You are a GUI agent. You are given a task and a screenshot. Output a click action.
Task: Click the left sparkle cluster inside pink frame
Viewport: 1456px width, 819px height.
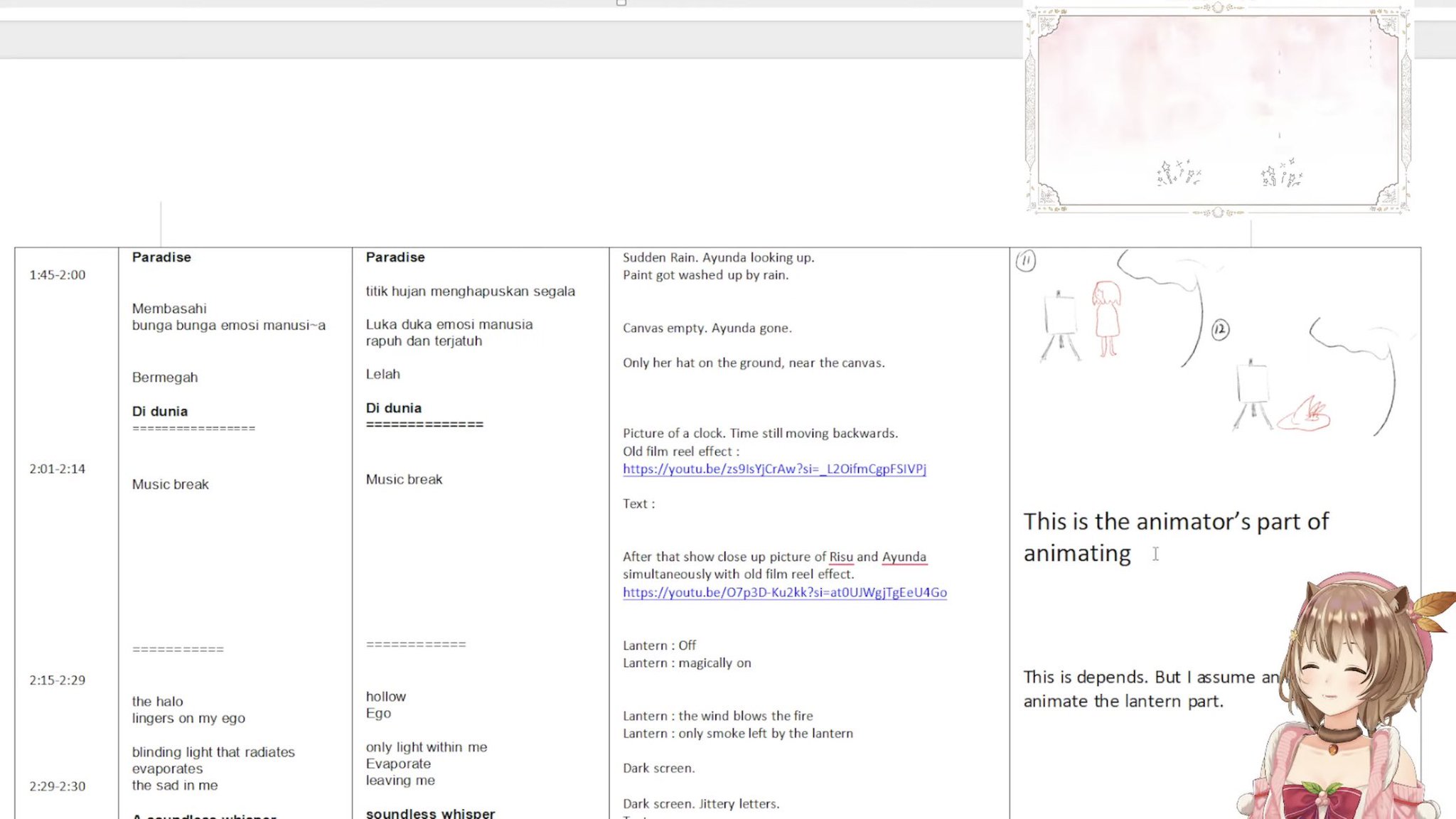pyautogui.click(x=1178, y=173)
